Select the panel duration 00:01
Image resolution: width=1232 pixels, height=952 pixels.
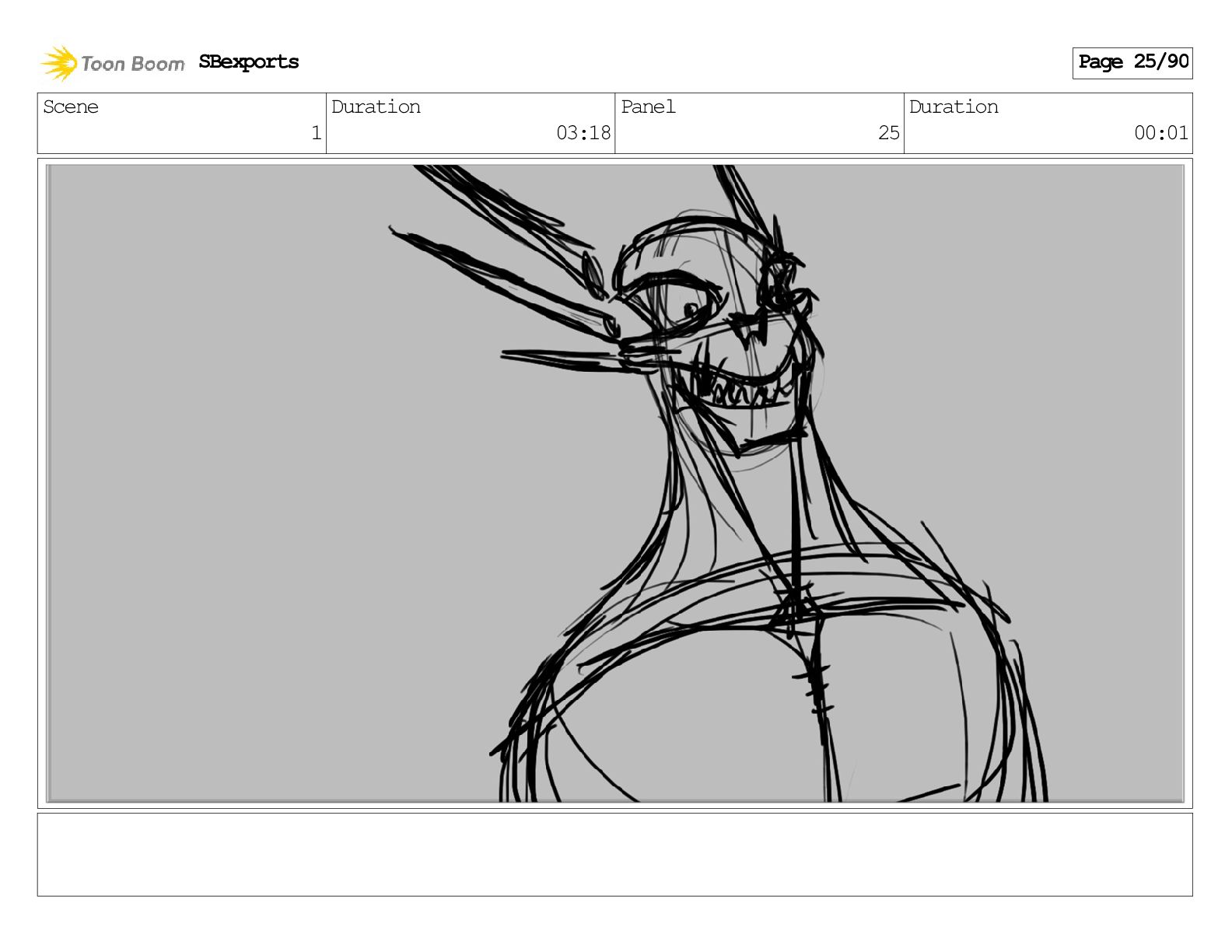(1161, 133)
